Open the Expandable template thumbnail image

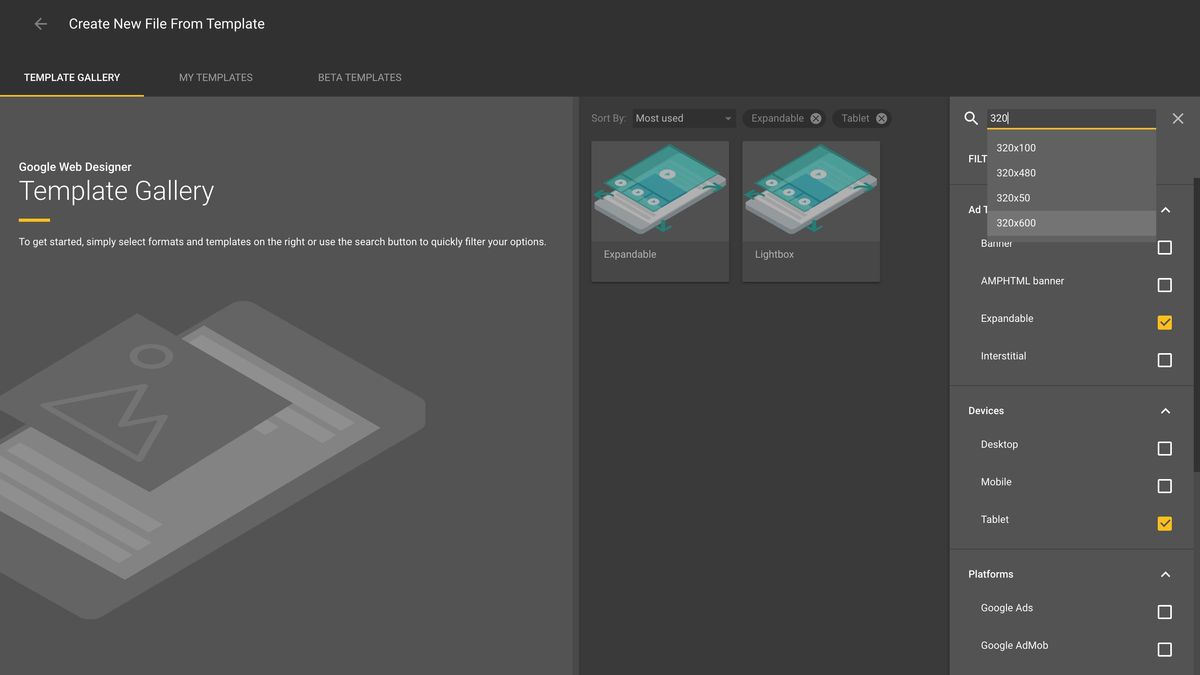click(x=660, y=190)
